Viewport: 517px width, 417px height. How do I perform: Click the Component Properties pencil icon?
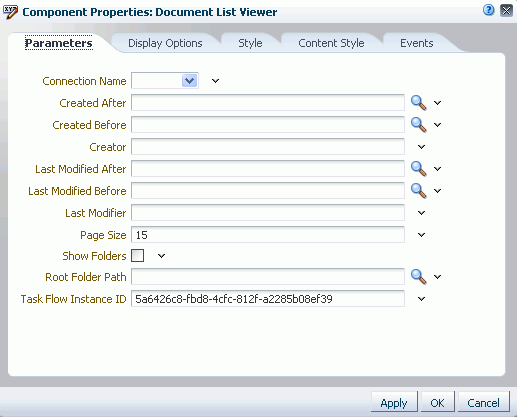10,12
